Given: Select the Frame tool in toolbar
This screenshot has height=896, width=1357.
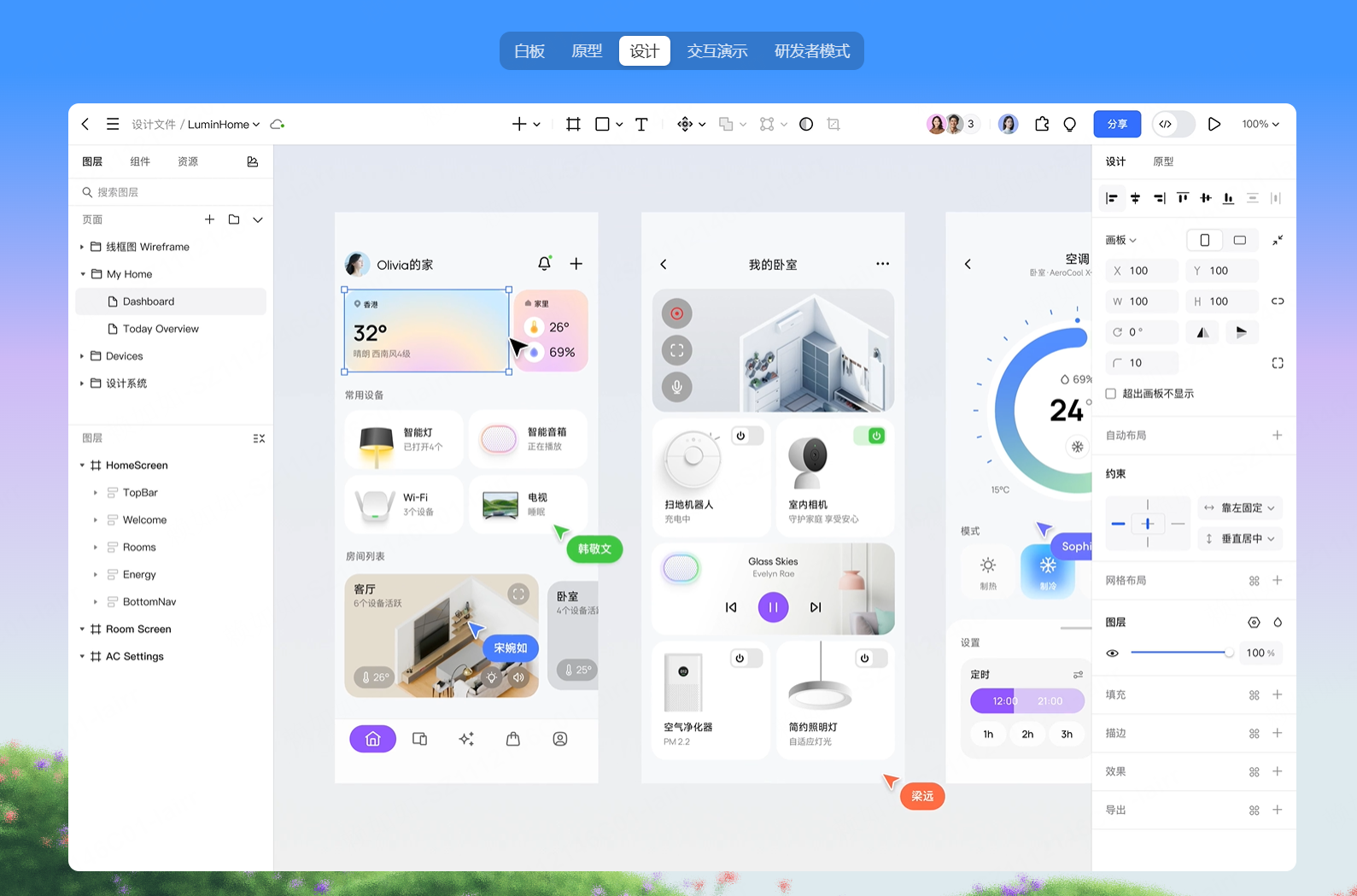Looking at the screenshot, I should point(573,124).
